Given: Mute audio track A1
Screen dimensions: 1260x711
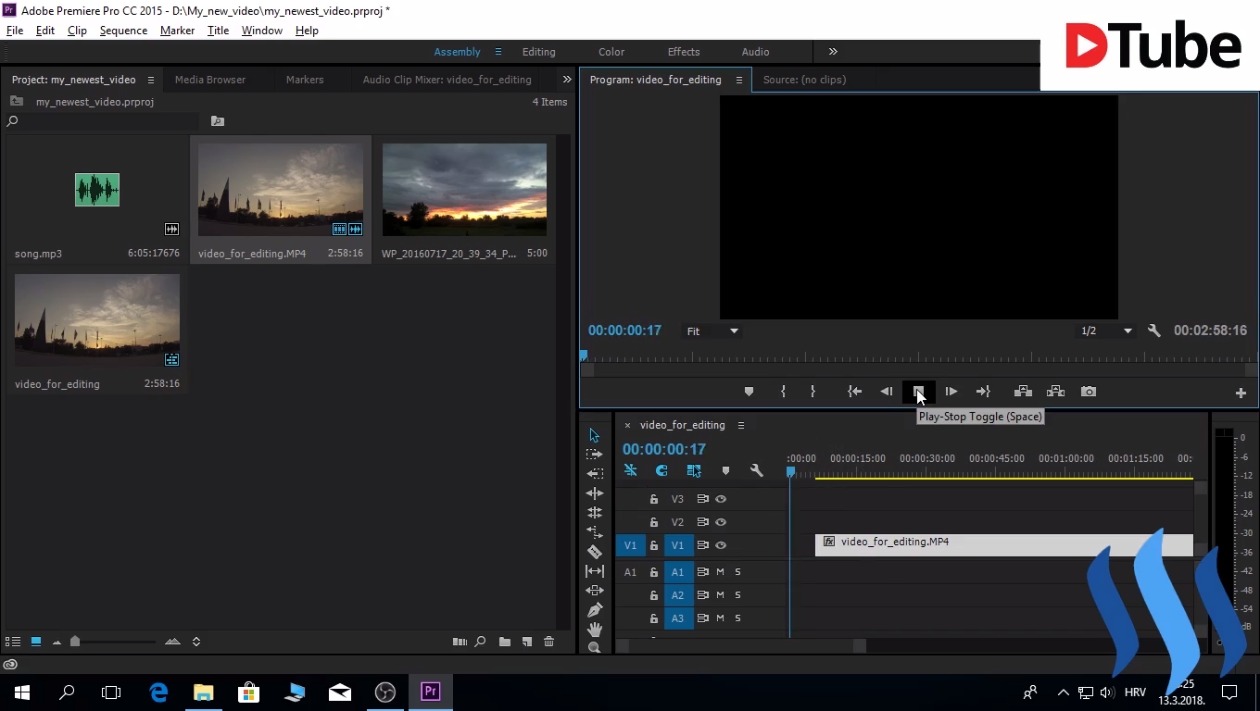Looking at the screenshot, I should click(720, 572).
